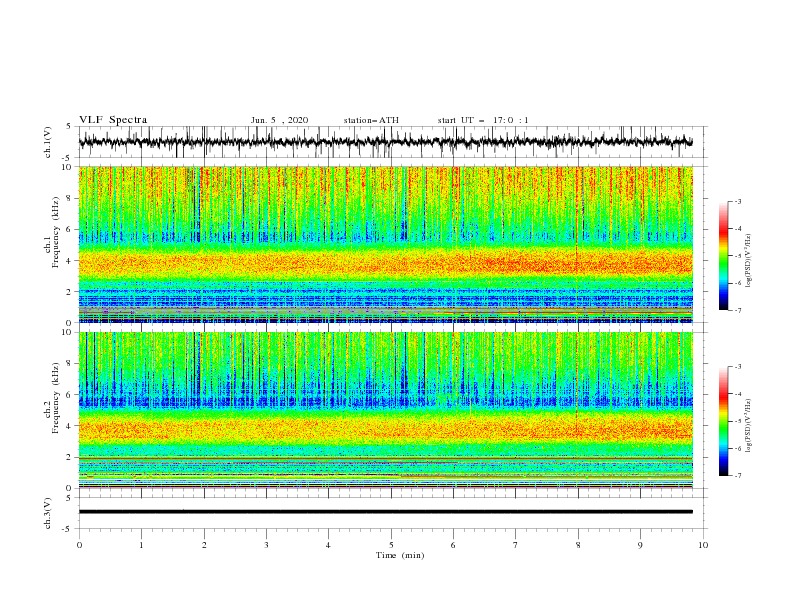Click the 'Time (min)' axis title
The image size is (792, 612).
pyautogui.click(x=400, y=555)
